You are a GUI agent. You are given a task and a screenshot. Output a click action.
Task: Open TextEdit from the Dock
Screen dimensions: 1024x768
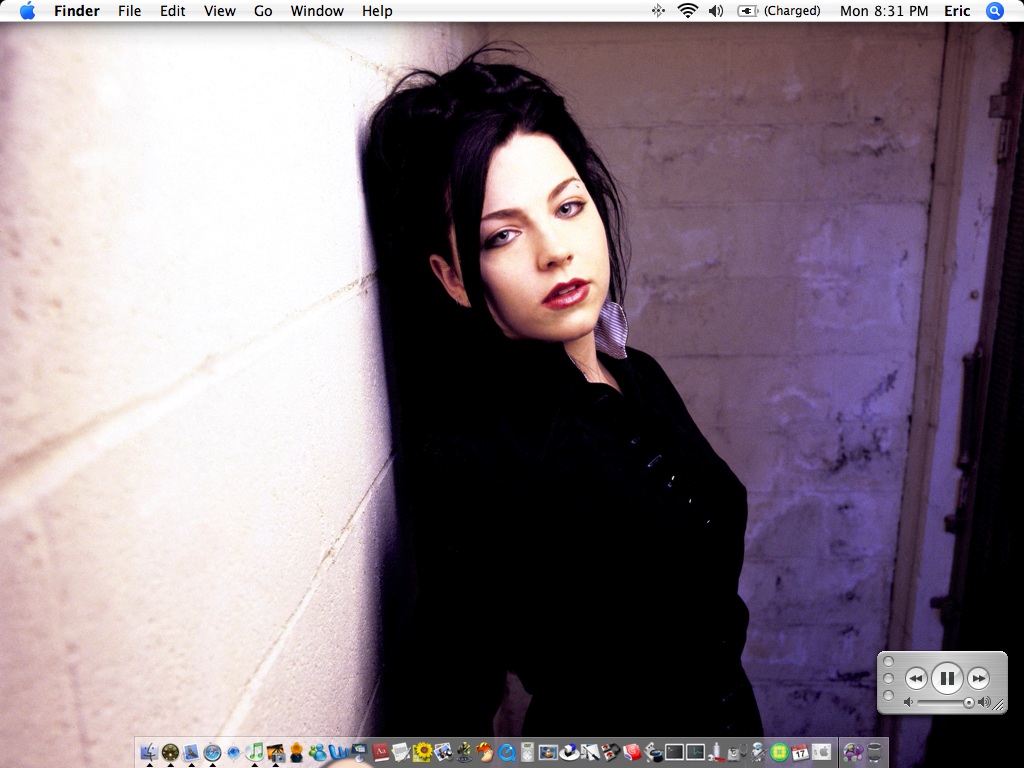click(x=401, y=752)
